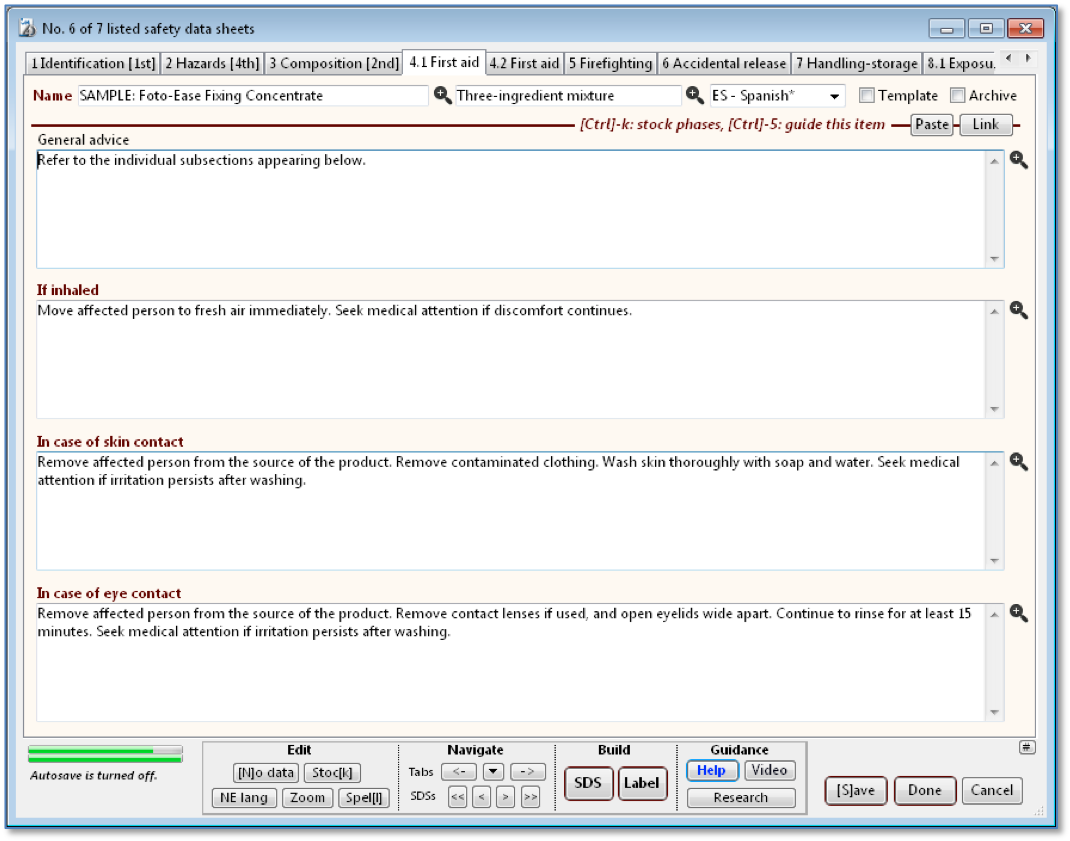Image resolution: width=1070 pixels, height=841 pixels.
Task: Switch to 7 Handling-storage tab
Action: click(x=856, y=63)
